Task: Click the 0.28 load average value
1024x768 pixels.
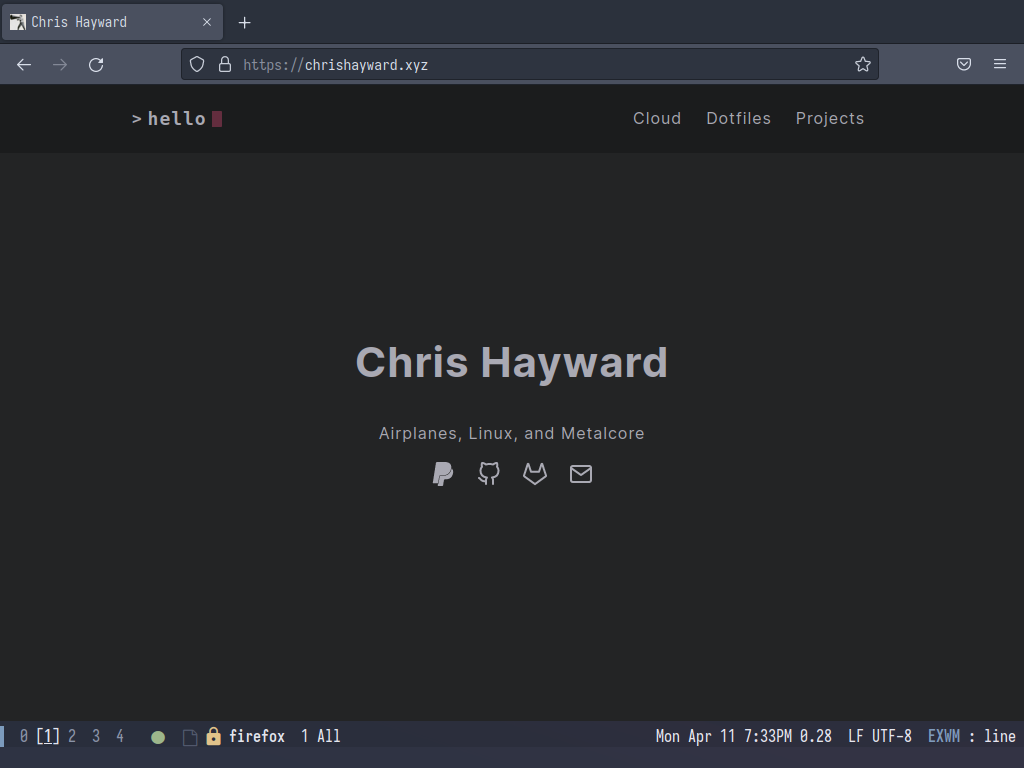Action: coord(816,737)
